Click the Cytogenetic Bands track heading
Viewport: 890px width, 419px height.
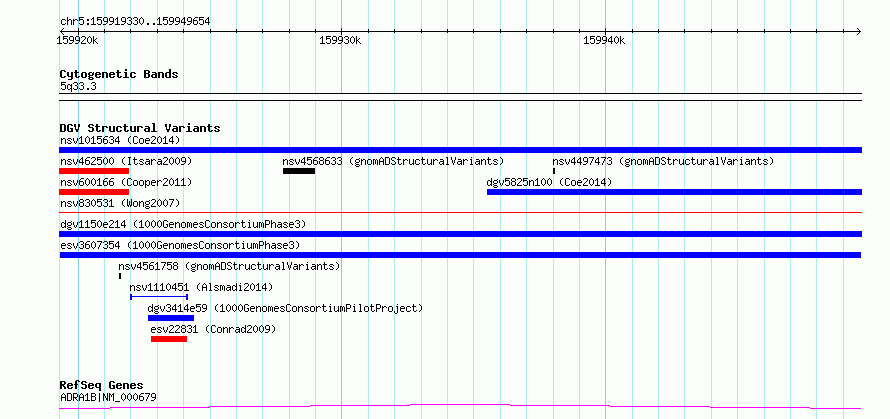(x=119, y=74)
